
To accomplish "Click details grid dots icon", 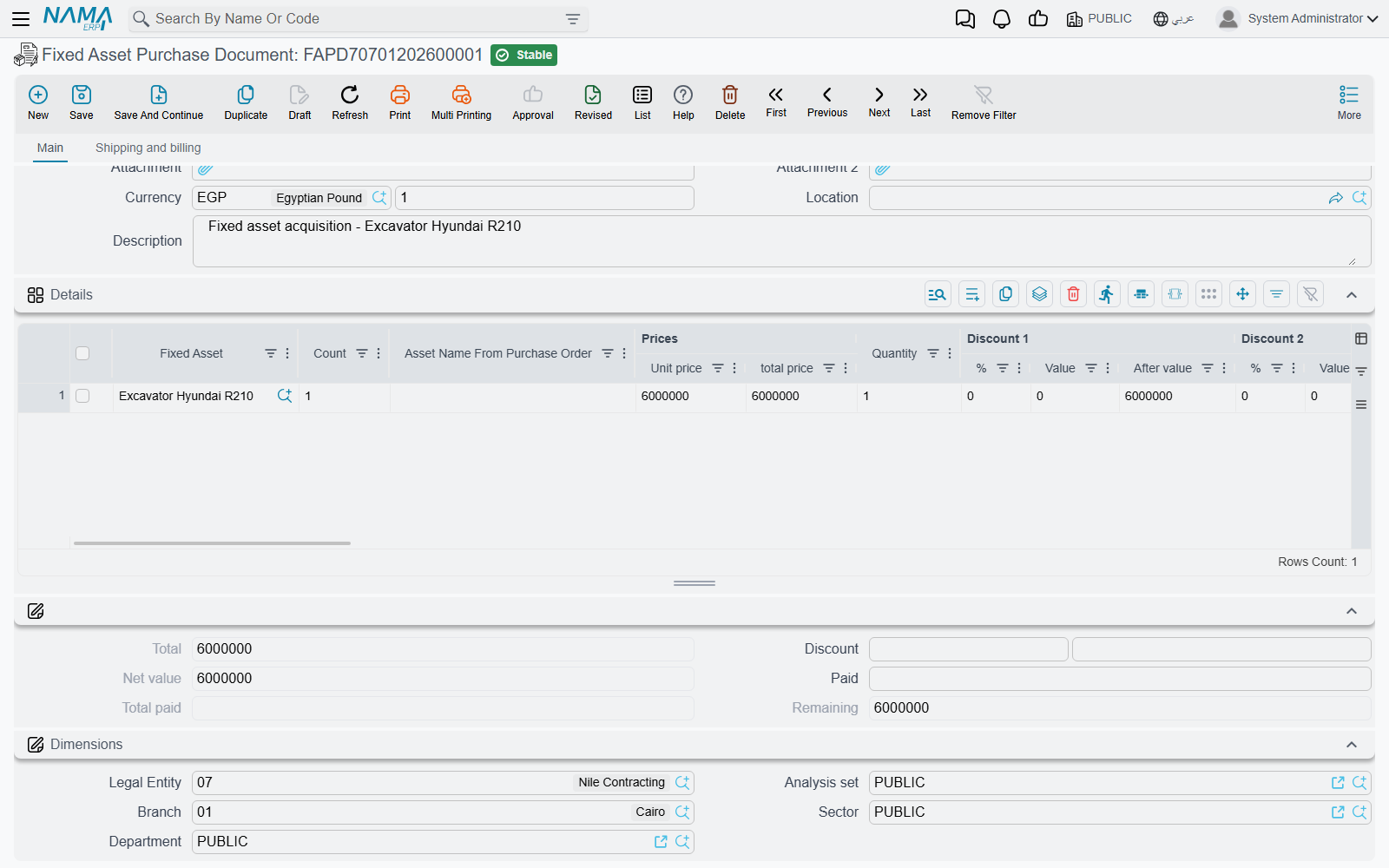I will coord(1208,294).
